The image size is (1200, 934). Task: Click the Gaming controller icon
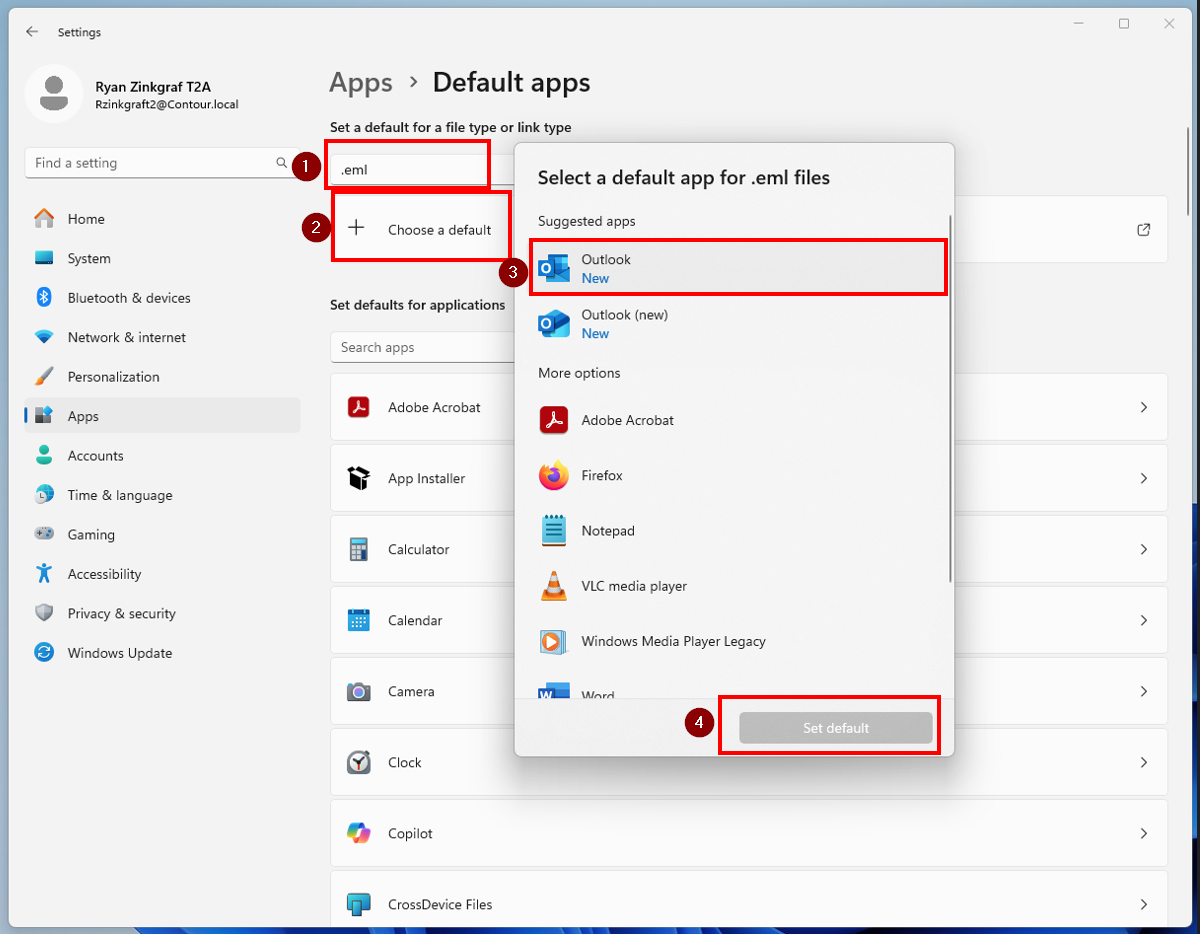pyautogui.click(x=44, y=535)
